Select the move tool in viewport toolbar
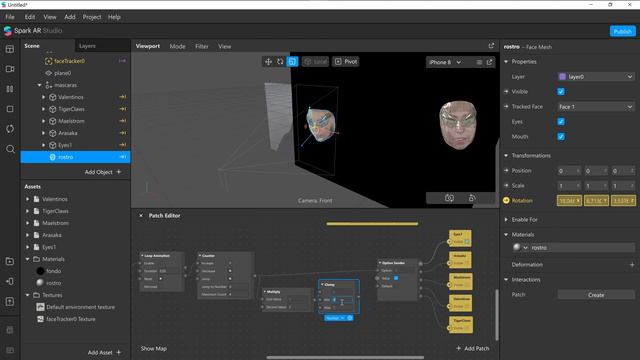The image size is (640, 360). [268, 62]
